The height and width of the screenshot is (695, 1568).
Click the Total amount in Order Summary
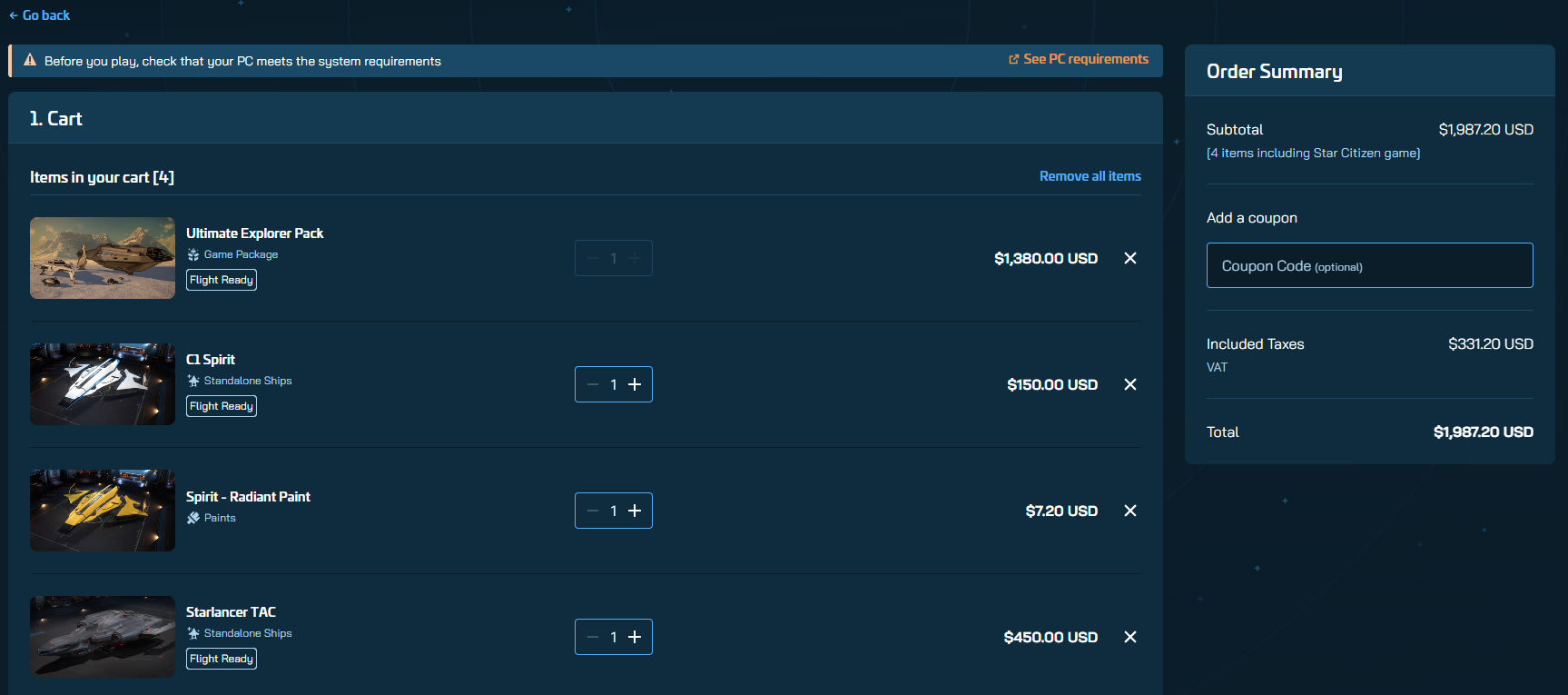point(1484,432)
